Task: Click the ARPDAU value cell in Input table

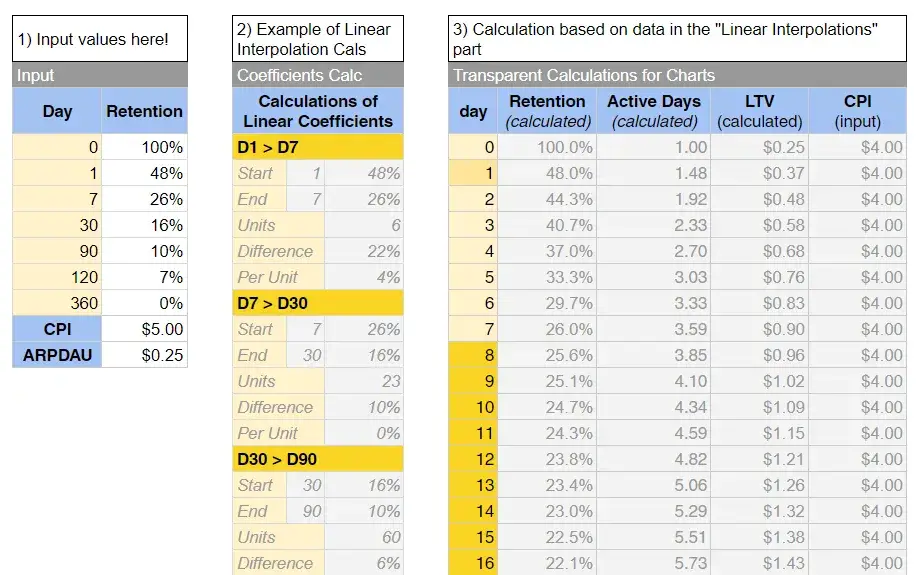Action: point(145,355)
